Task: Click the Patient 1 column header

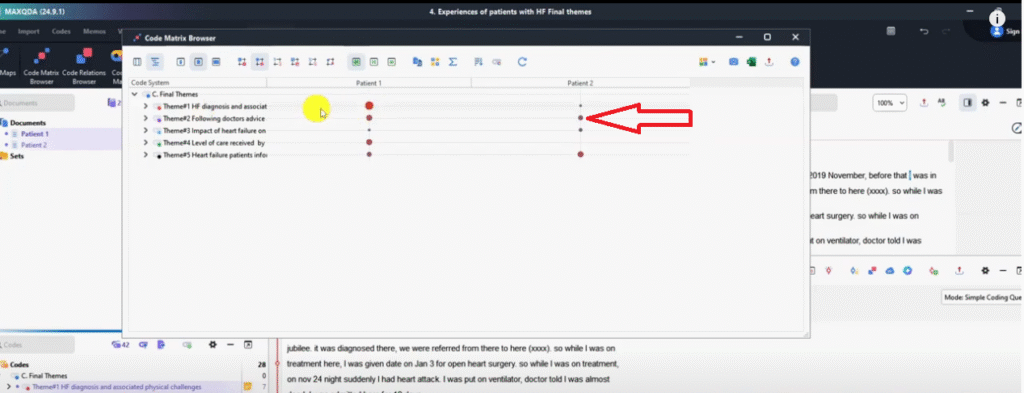Action: pos(369,83)
